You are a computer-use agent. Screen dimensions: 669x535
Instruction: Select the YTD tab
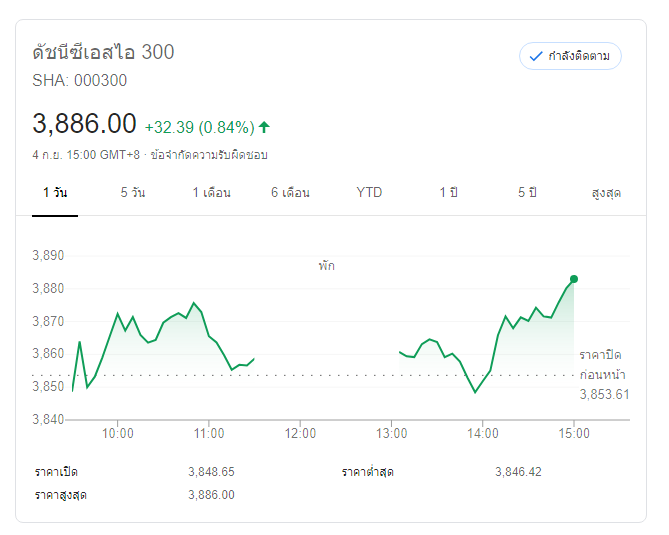click(x=369, y=192)
